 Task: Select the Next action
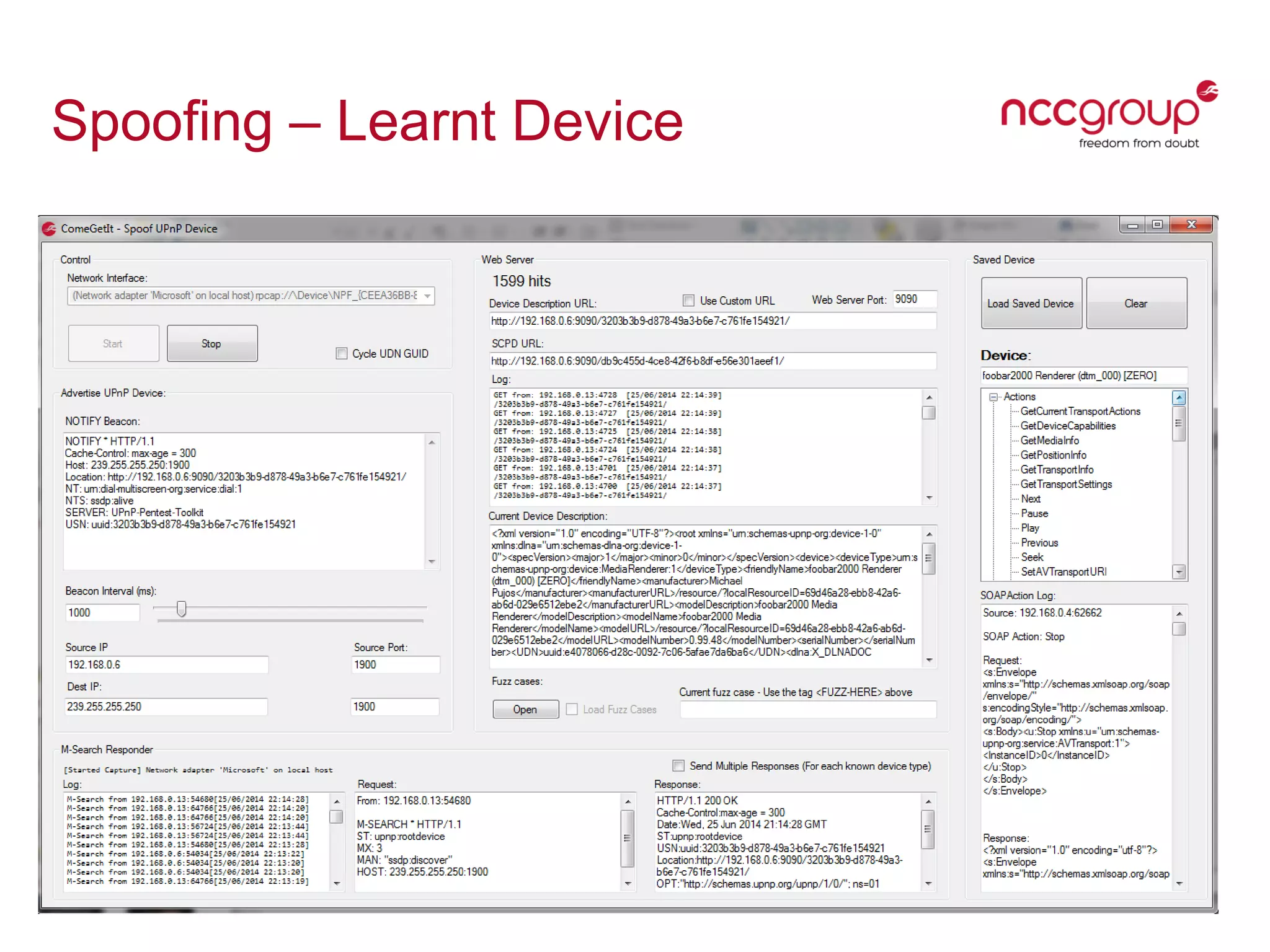(x=1031, y=499)
